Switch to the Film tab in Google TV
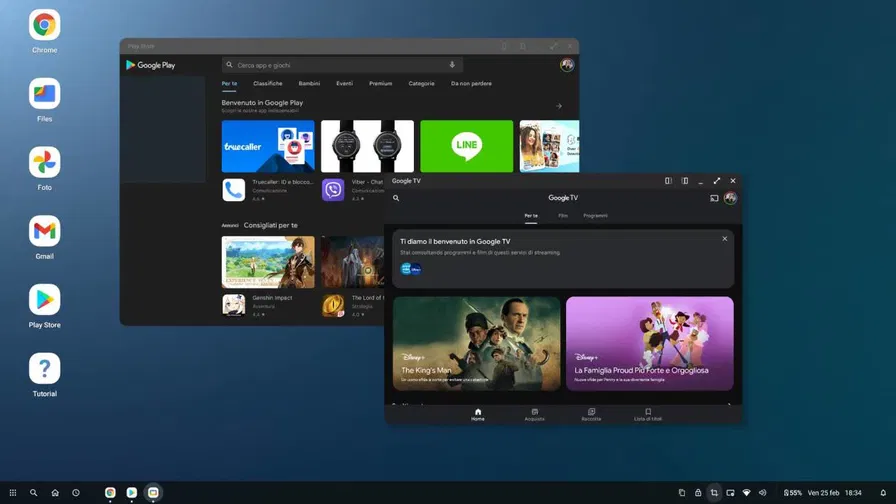The image size is (896, 504). point(563,216)
